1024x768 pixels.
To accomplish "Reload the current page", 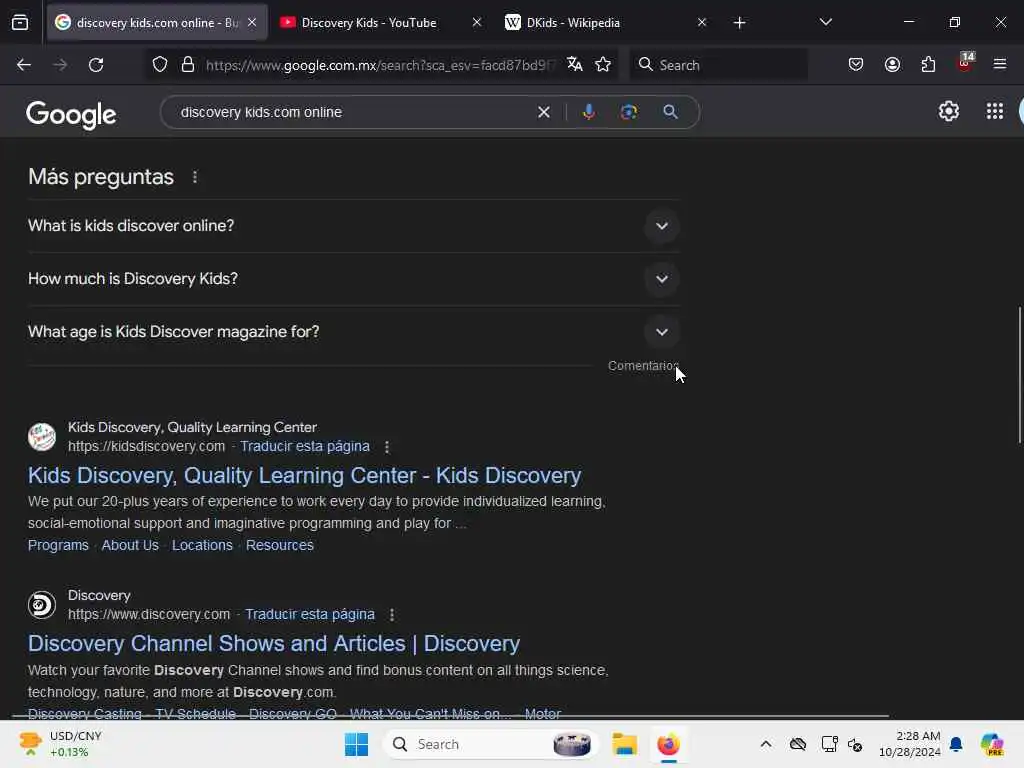I will coord(96,65).
